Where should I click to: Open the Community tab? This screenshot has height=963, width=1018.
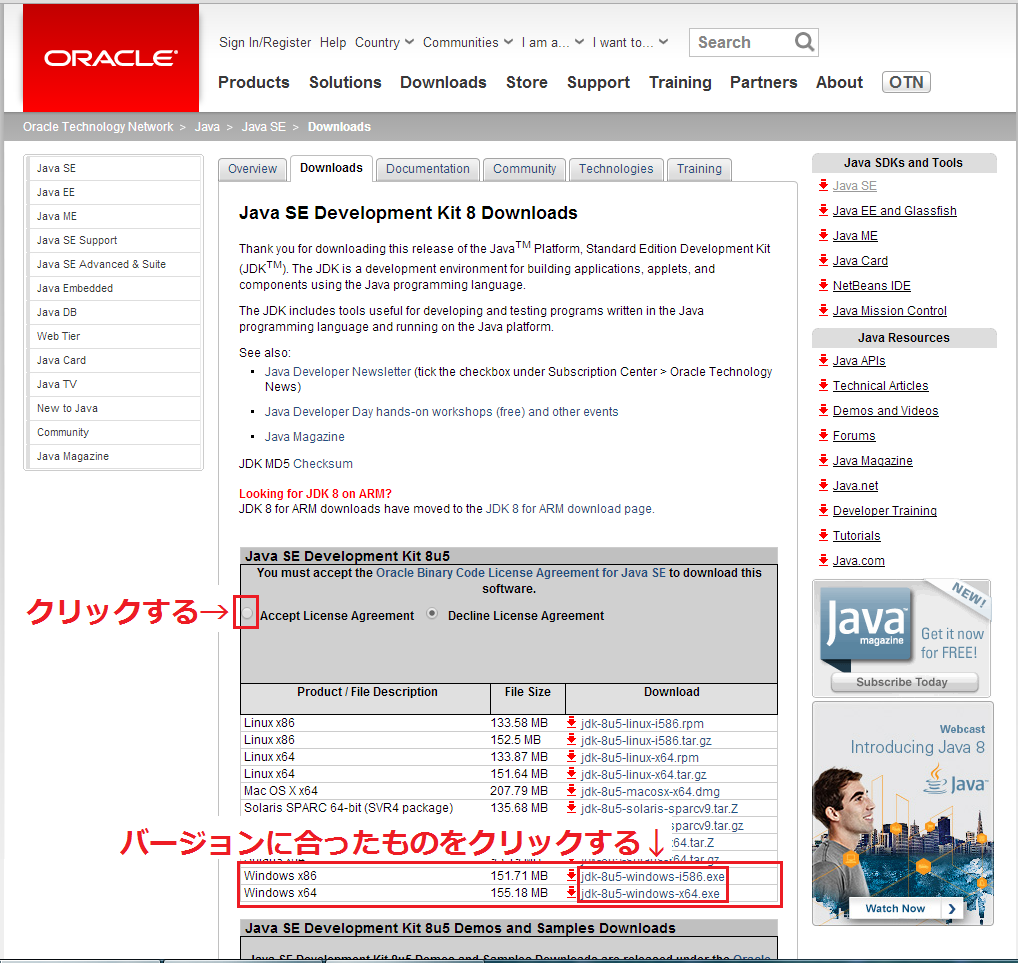click(x=525, y=169)
